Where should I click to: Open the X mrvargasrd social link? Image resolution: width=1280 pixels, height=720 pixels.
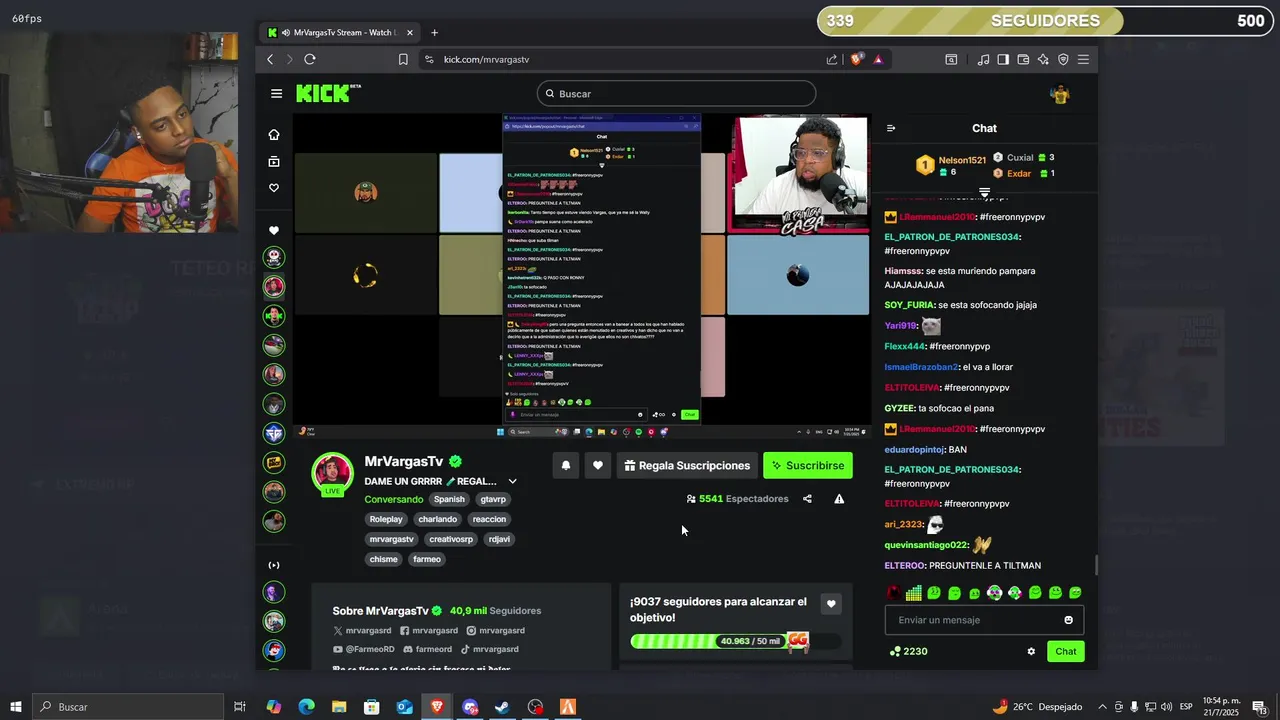[x=362, y=630]
